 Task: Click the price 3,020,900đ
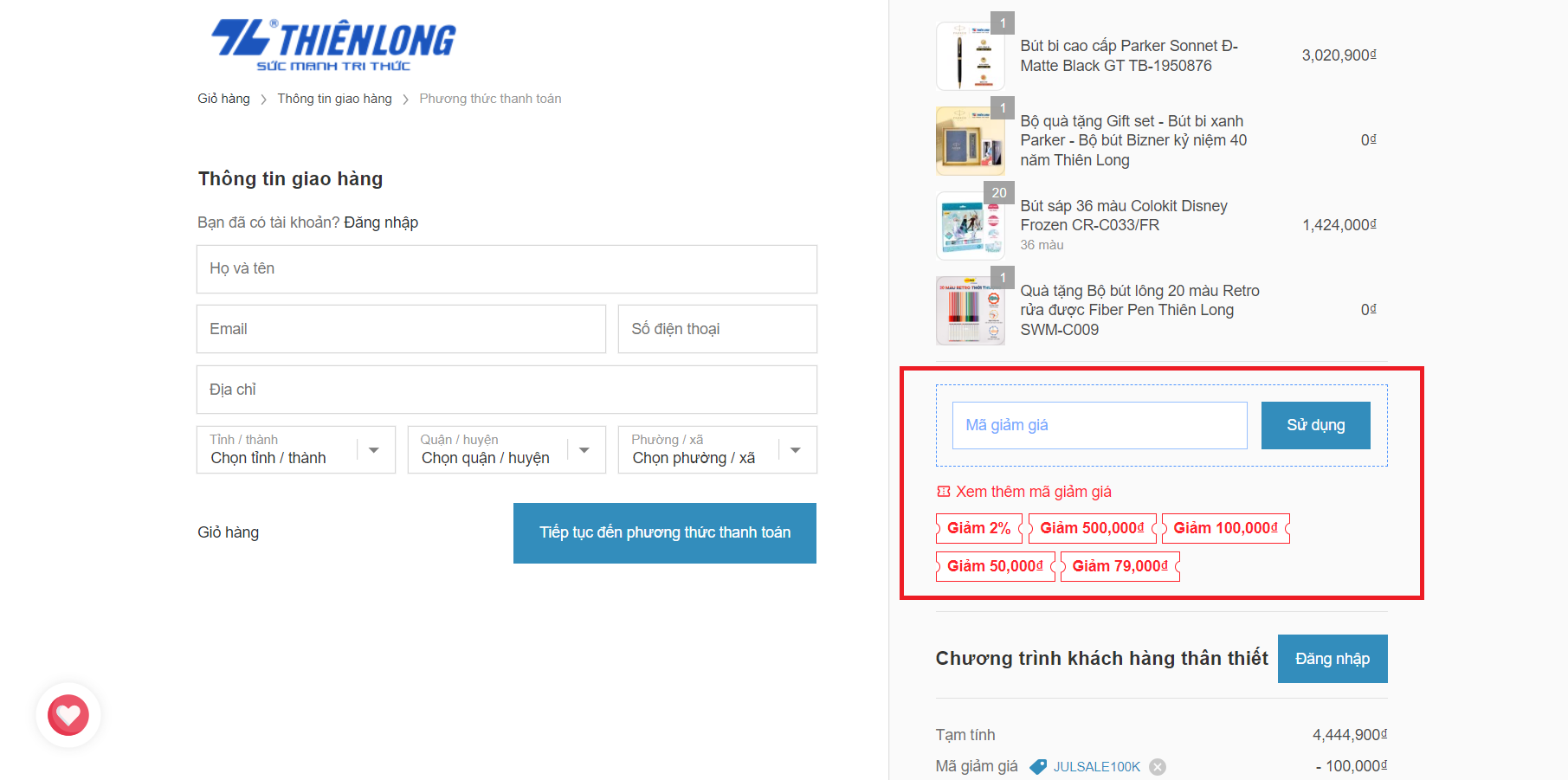[x=1339, y=55]
